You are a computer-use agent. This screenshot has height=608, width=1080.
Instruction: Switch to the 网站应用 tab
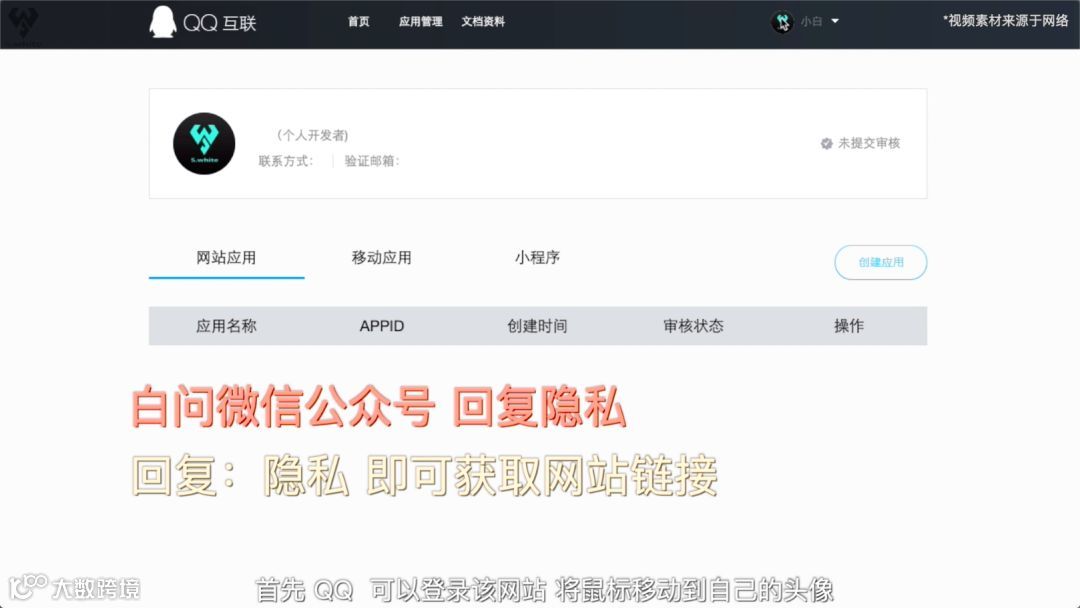tap(226, 258)
